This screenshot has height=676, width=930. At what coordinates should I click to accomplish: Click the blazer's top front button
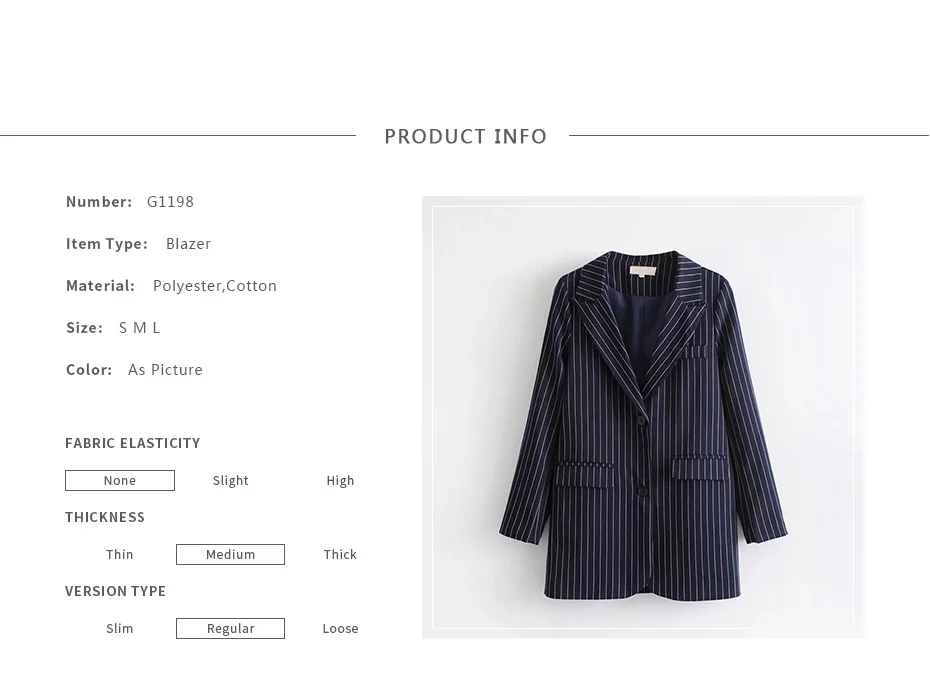tap(642, 420)
